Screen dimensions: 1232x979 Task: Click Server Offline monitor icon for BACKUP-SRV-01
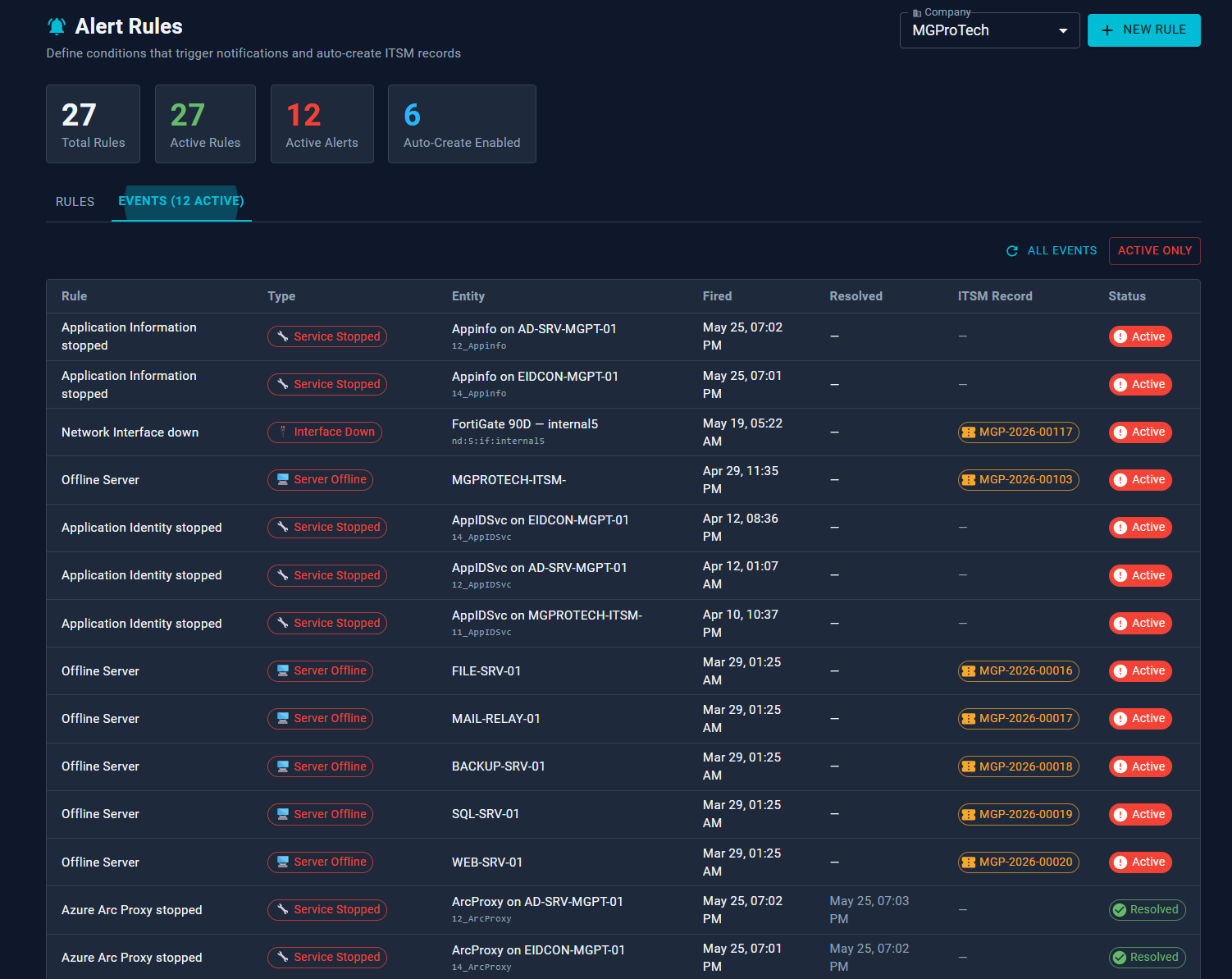282,766
